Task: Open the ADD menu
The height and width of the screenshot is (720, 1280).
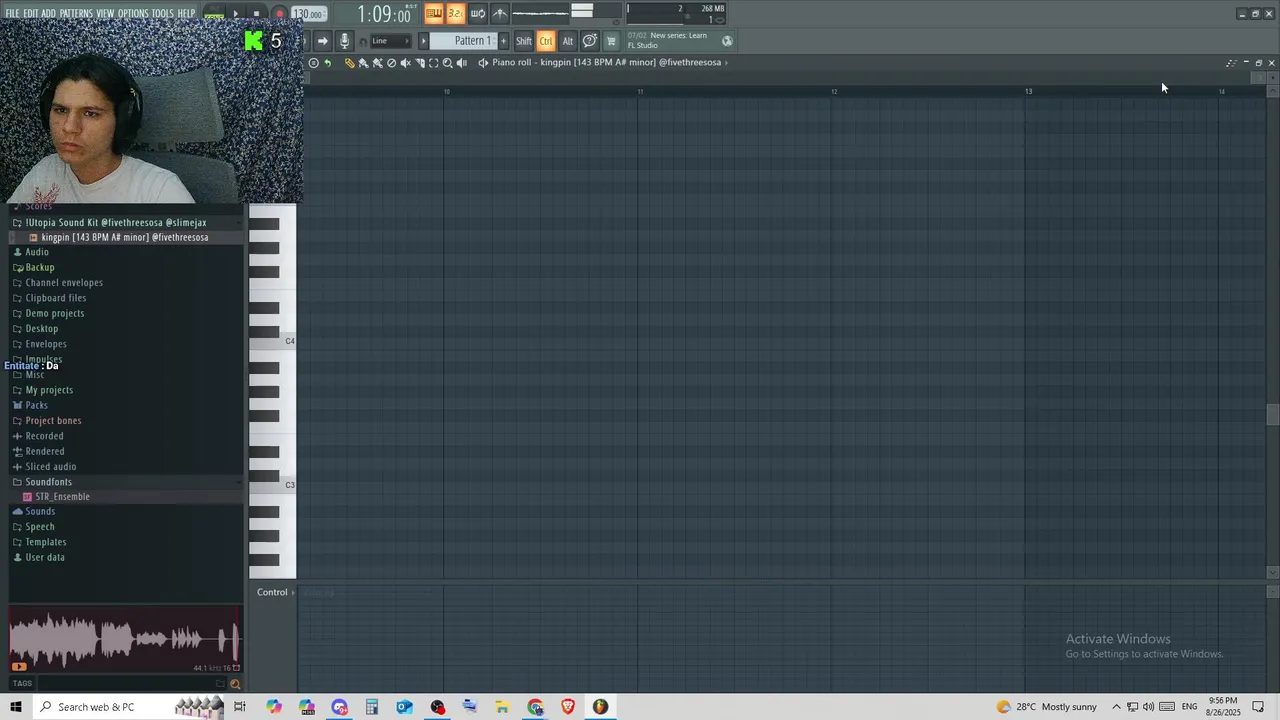Action: tap(48, 13)
